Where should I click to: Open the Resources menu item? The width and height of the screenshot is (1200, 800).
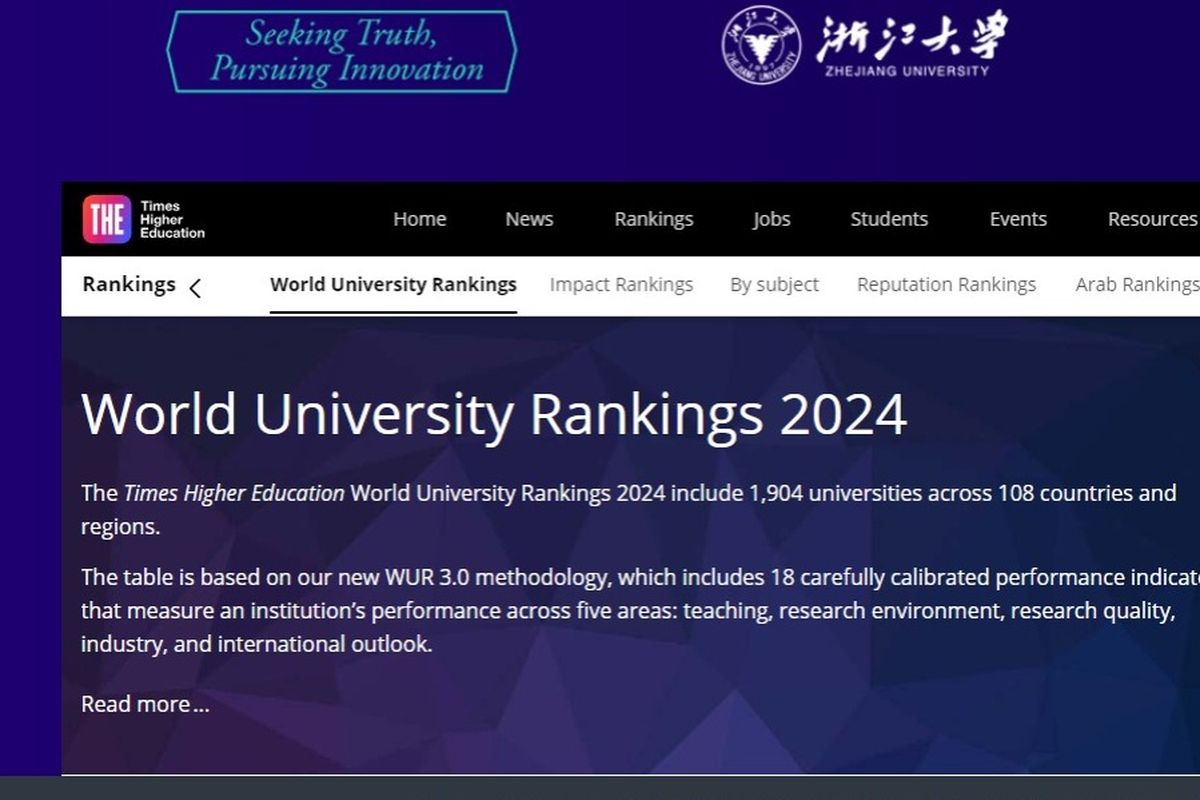click(x=1153, y=219)
